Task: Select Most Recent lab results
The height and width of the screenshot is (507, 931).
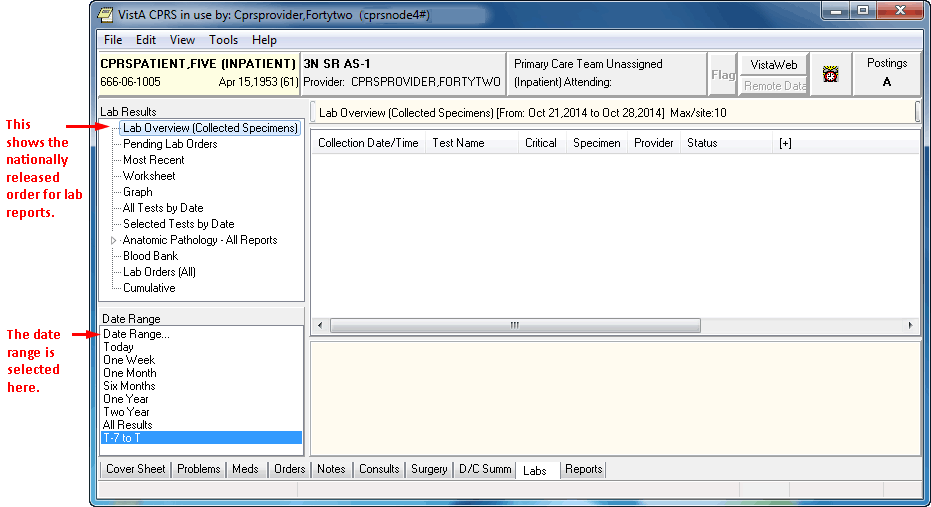Action: pyautogui.click(x=153, y=160)
